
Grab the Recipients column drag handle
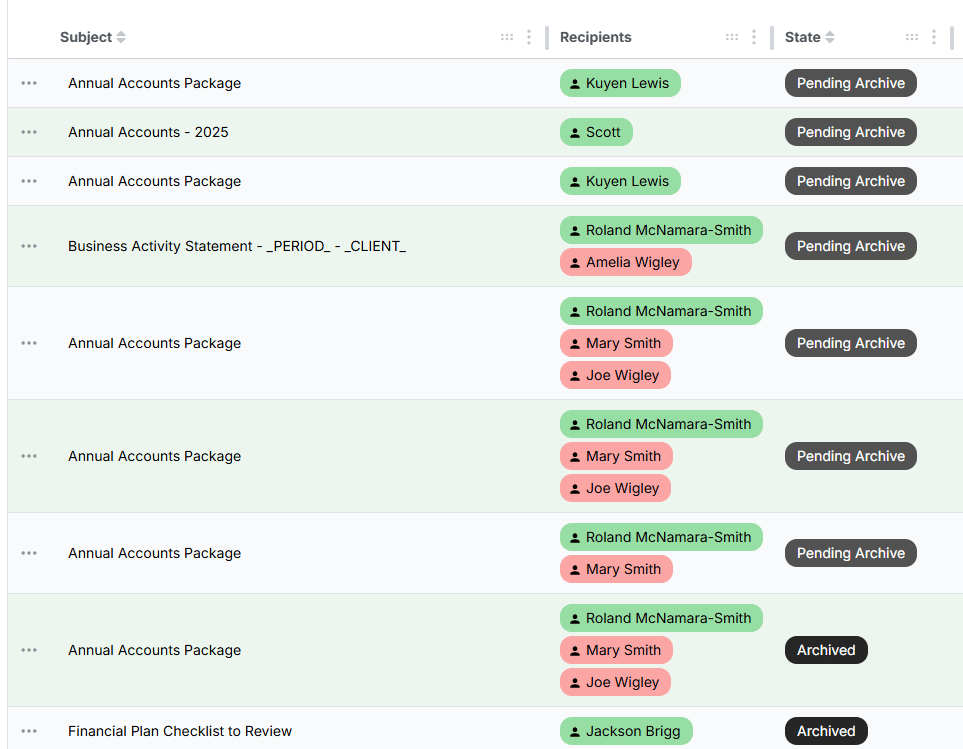(732, 37)
